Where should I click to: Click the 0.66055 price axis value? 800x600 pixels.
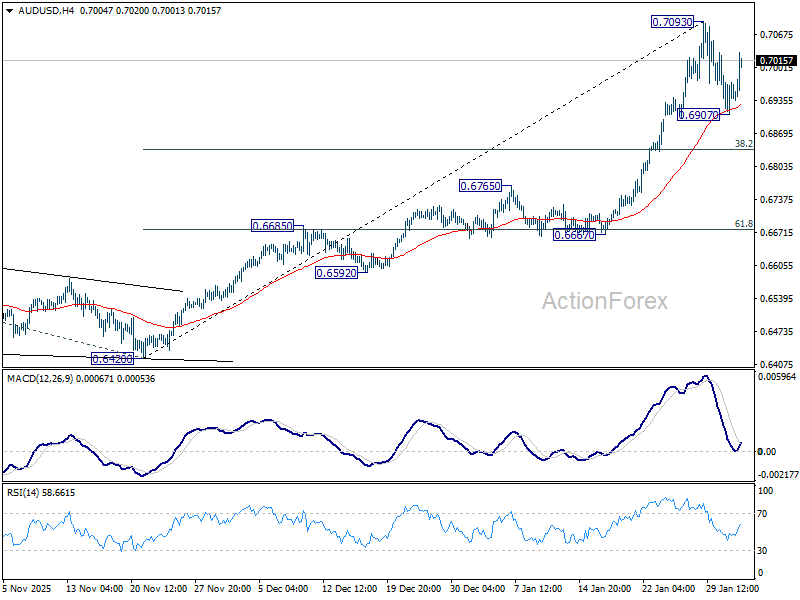click(777, 265)
